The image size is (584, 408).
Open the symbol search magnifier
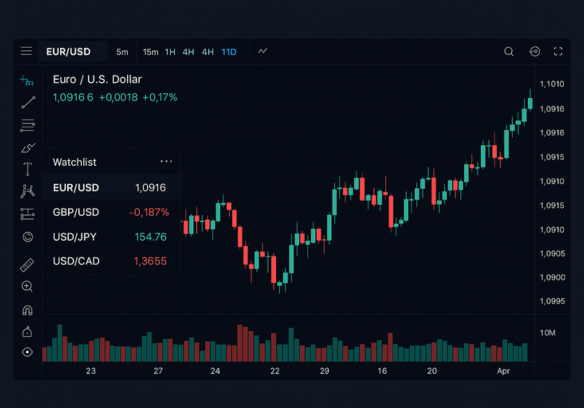(x=509, y=51)
